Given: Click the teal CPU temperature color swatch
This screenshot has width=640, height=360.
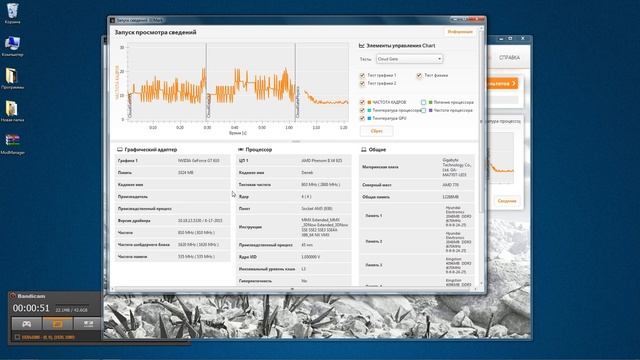Looking at the screenshot, I should click(369, 111).
